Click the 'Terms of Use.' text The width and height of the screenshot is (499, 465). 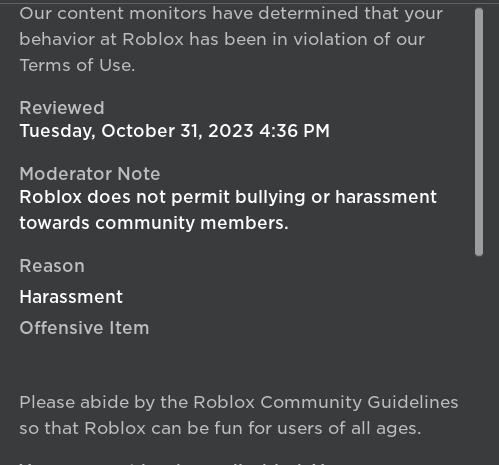[77, 65]
